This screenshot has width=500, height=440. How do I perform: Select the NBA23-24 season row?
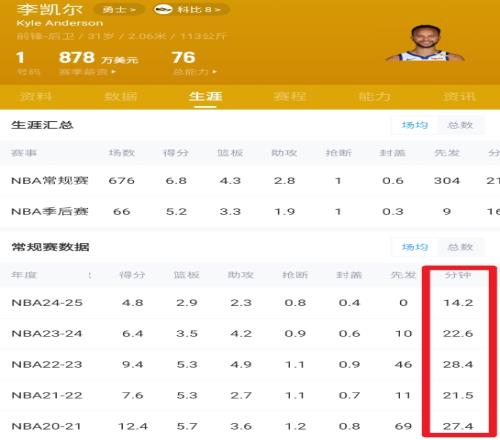point(250,333)
